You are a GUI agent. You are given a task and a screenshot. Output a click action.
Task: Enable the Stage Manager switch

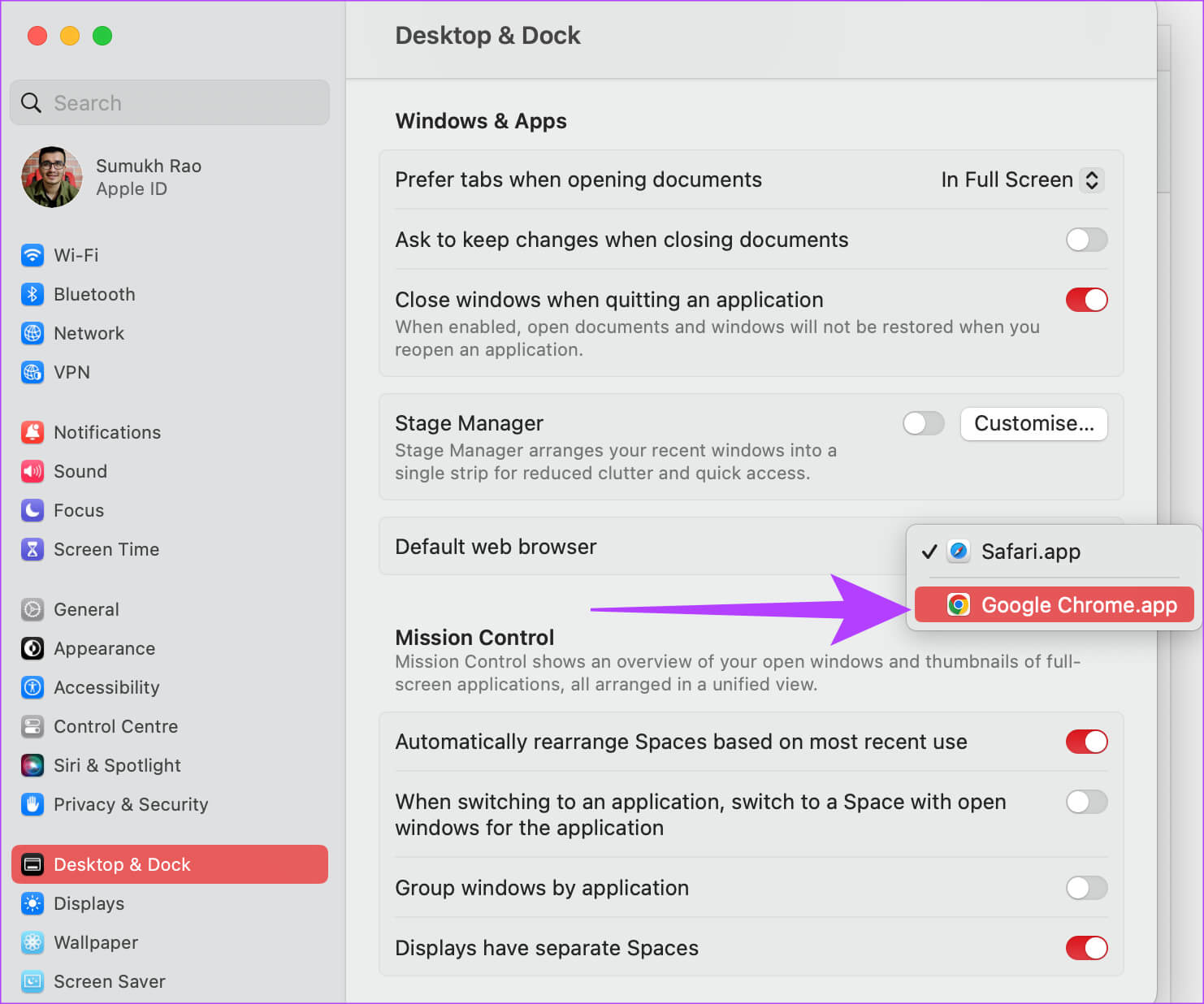pos(924,423)
